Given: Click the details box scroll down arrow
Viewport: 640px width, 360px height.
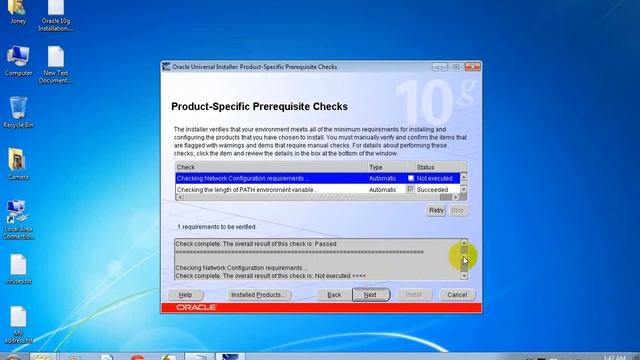Looking at the screenshot, I should coord(464,276).
